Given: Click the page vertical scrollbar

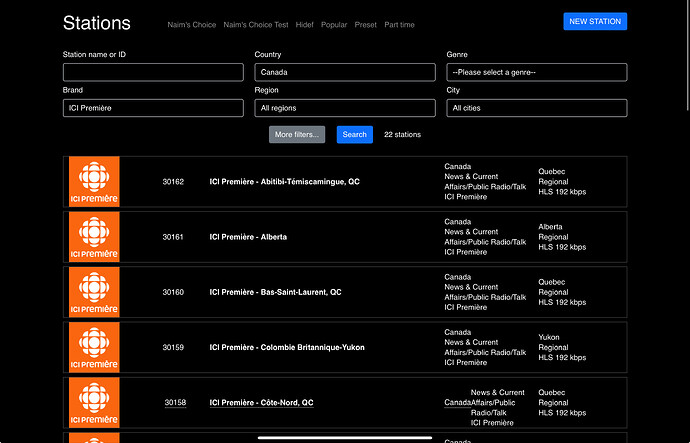Looking at the screenshot, I should coord(687,55).
